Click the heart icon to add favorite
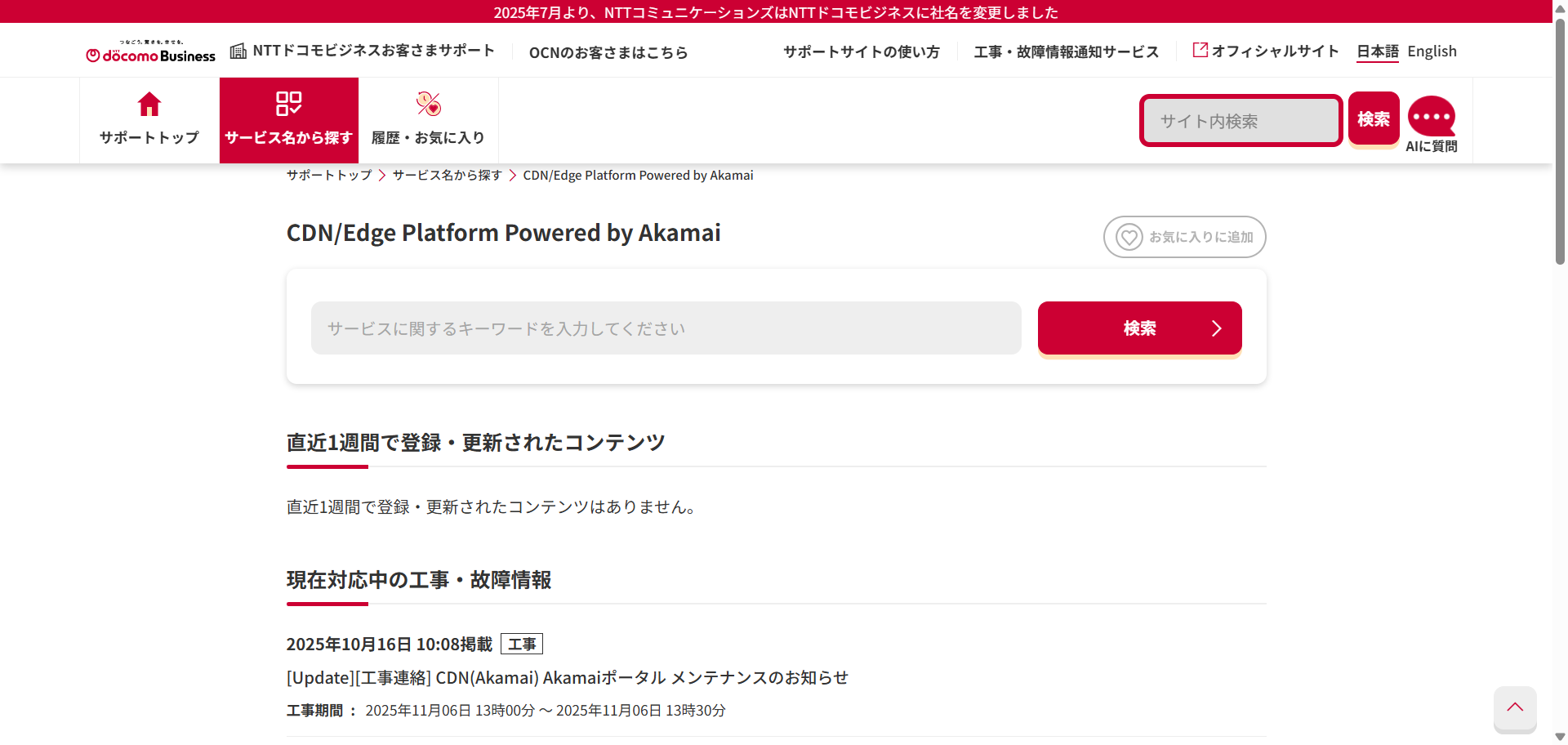Image resolution: width=1568 pixels, height=745 pixels. click(1129, 237)
